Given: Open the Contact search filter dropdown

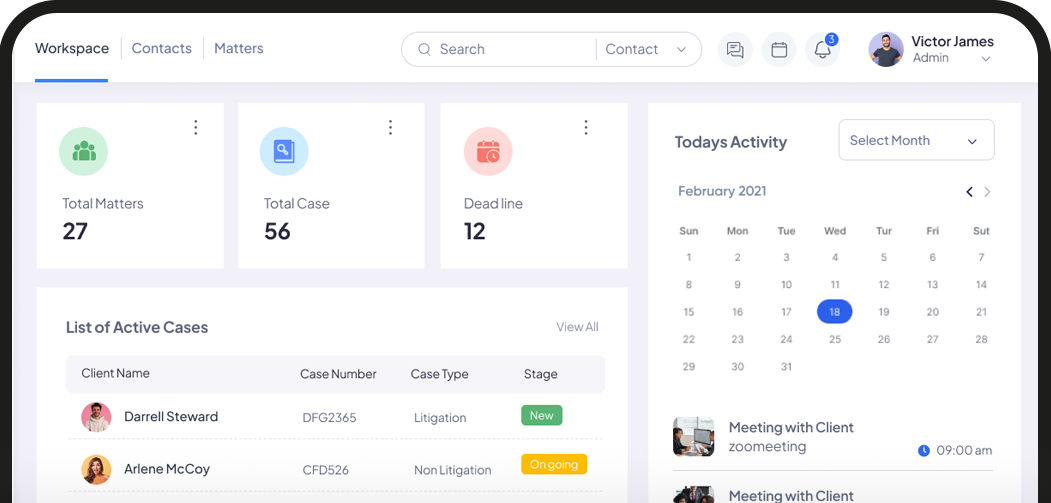Looking at the screenshot, I should coord(645,49).
